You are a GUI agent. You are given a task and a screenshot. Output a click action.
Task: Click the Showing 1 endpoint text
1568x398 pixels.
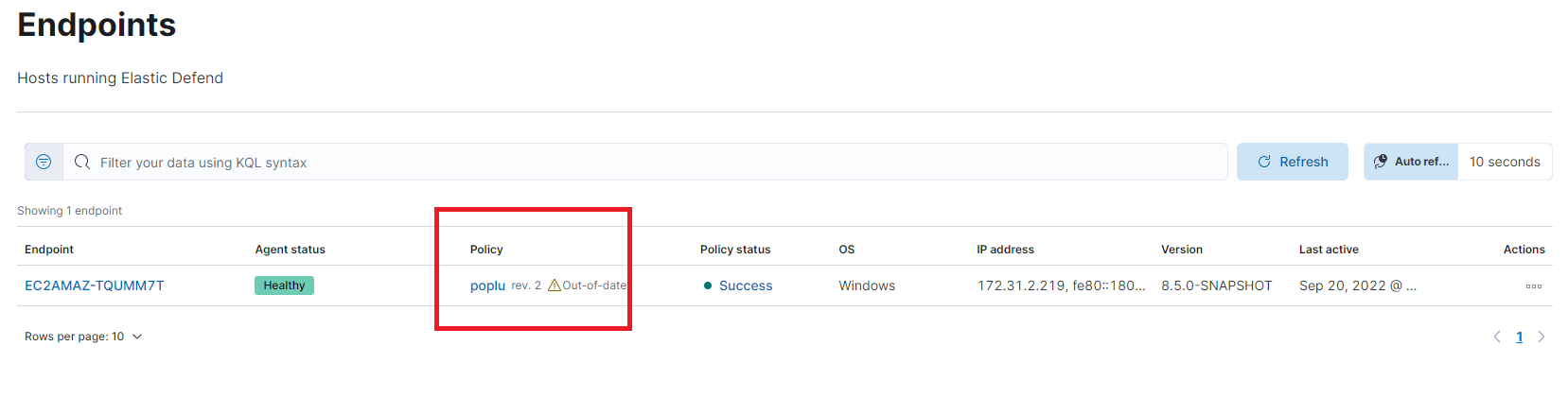[x=69, y=211]
